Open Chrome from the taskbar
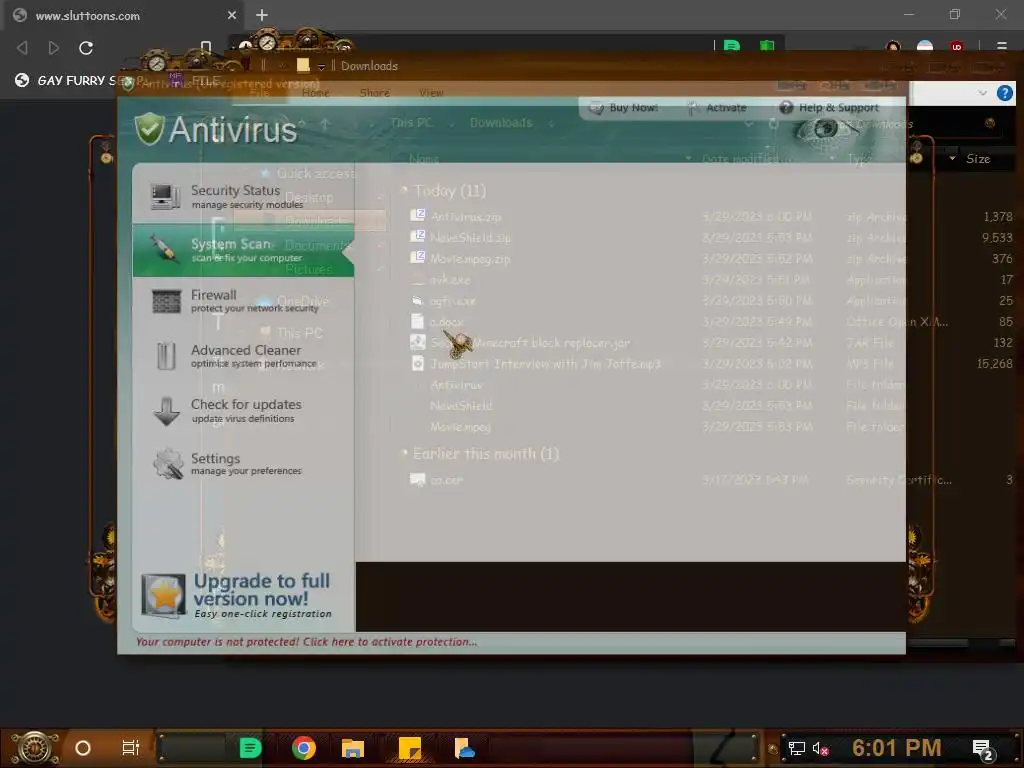The width and height of the screenshot is (1024, 768). (304, 748)
